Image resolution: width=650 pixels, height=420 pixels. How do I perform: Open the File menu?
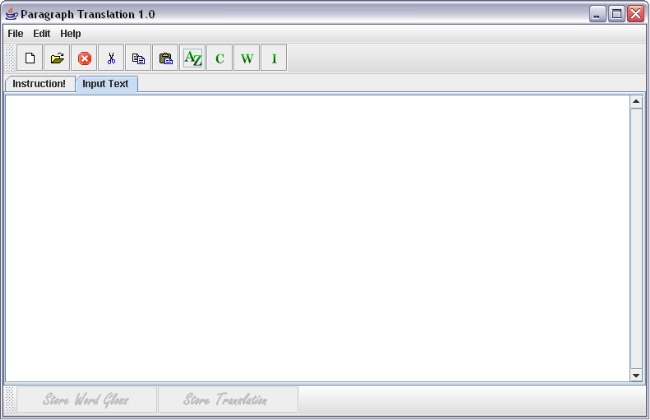pos(15,34)
